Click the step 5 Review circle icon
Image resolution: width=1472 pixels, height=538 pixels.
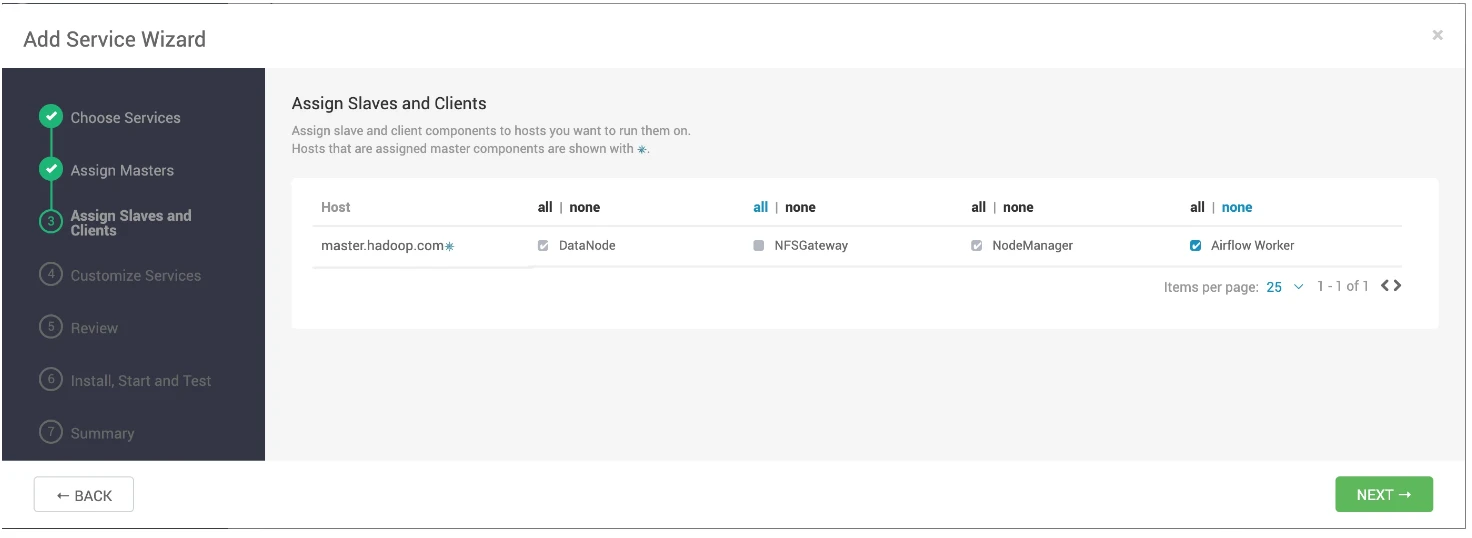[51, 327]
